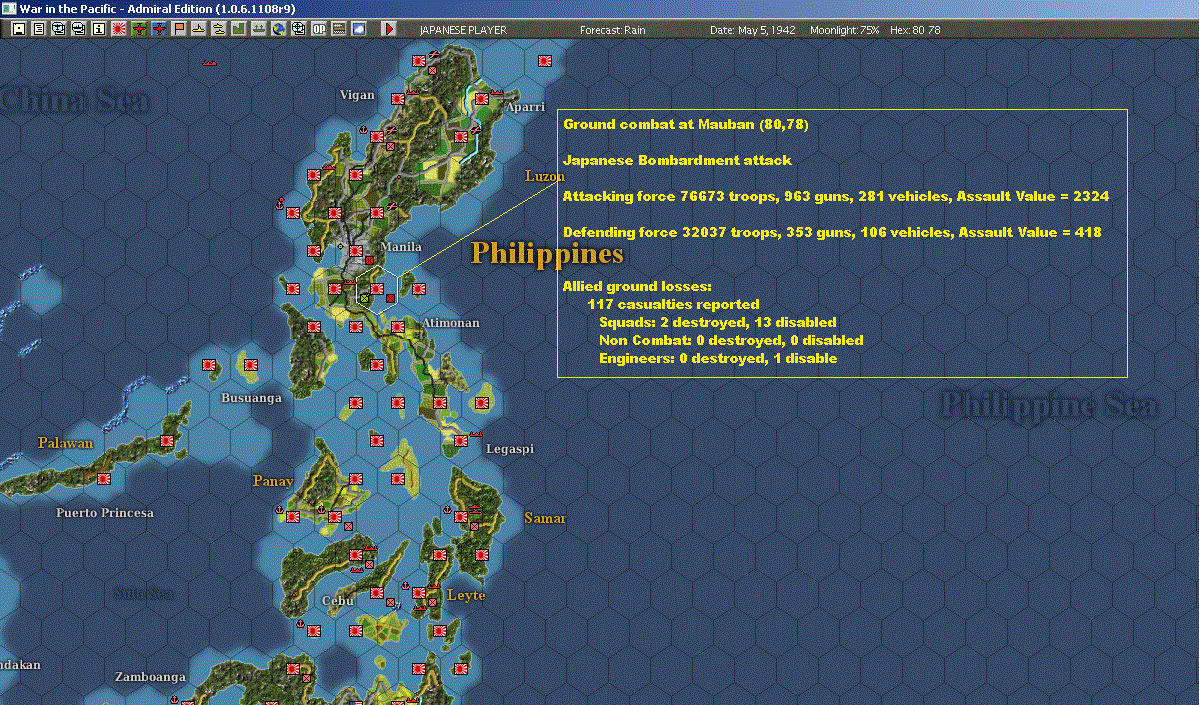Open the text report list icon
This screenshot has width=1199, height=705.
pyautogui.click(x=39, y=29)
